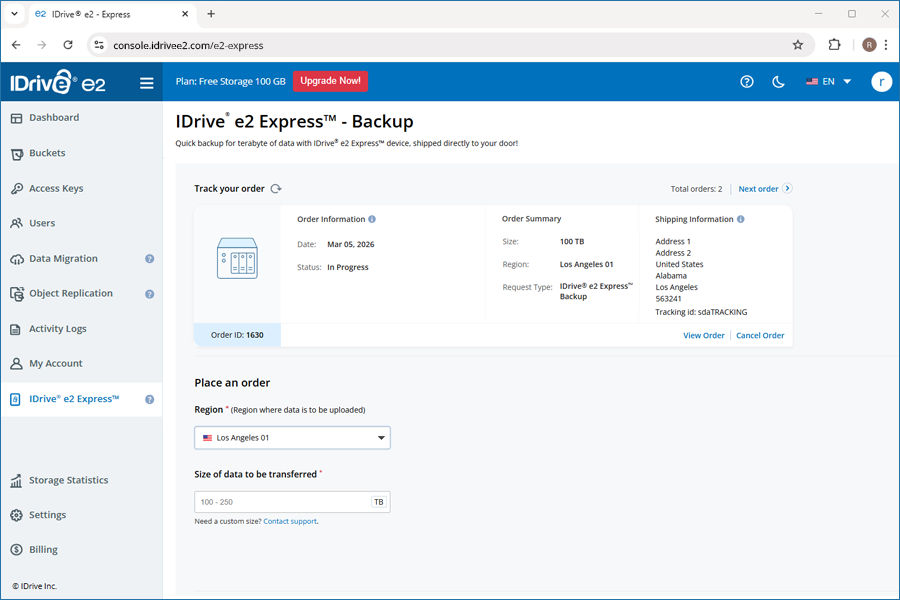Viewport: 900px width, 600px height.
Task: Click the Contact support link
Action: 290,521
